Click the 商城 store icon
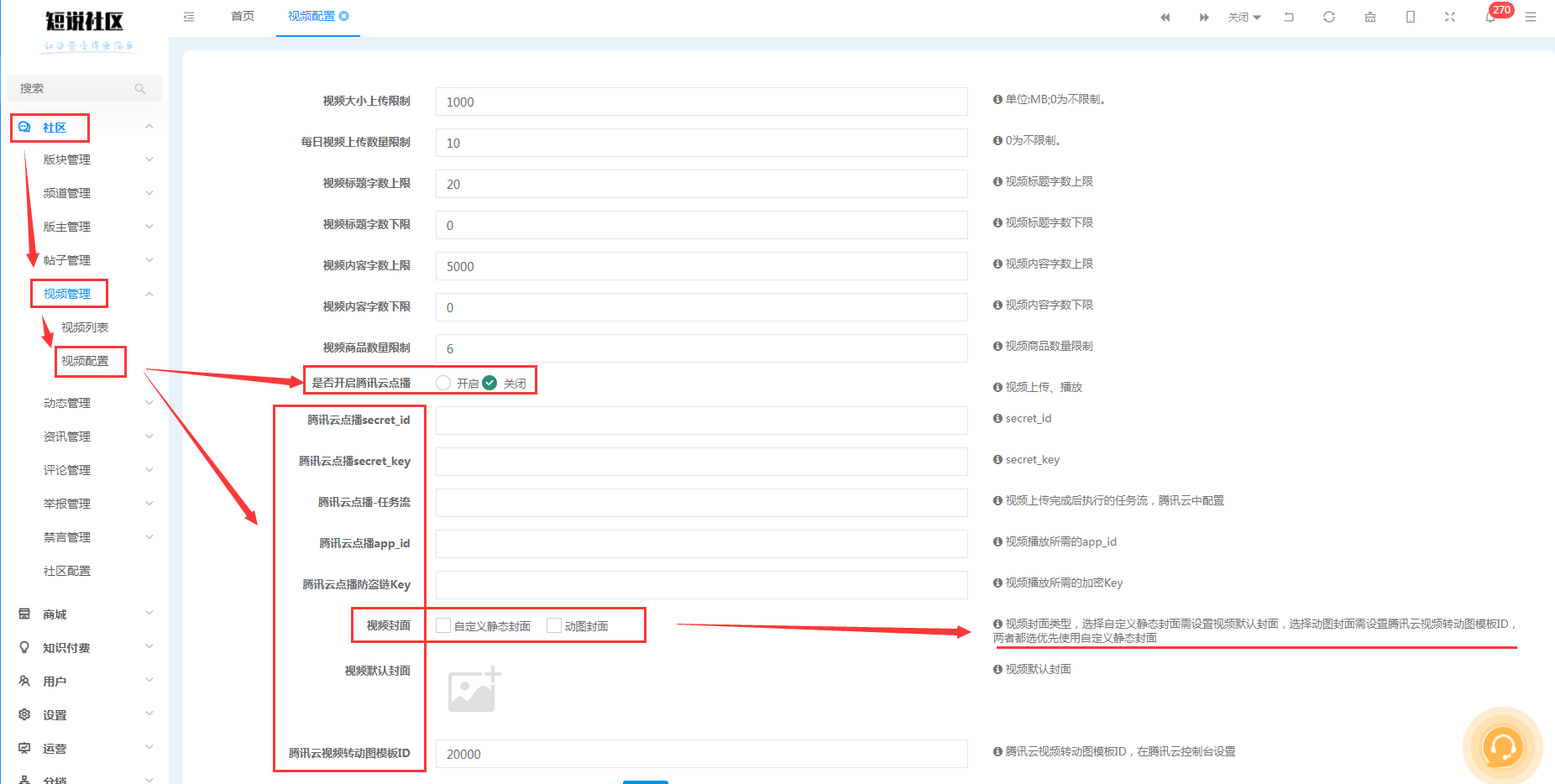The width and height of the screenshot is (1555, 784). [24, 614]
